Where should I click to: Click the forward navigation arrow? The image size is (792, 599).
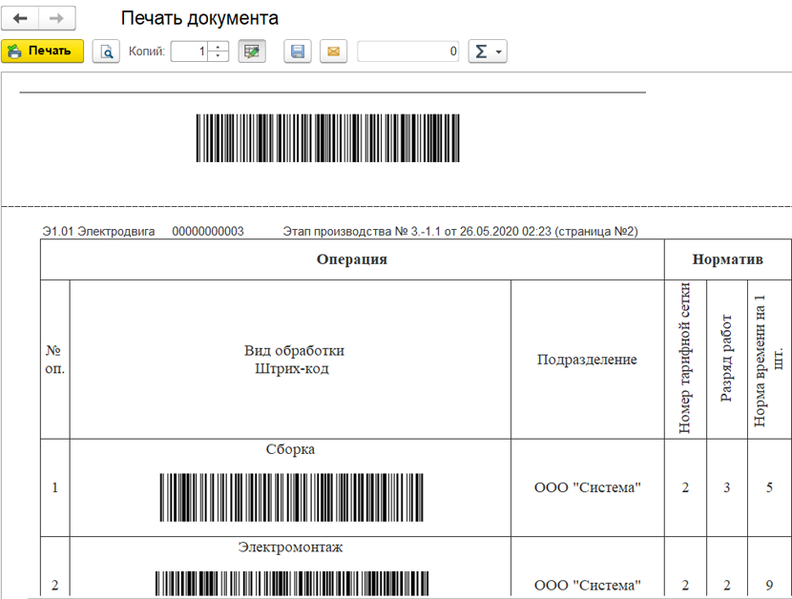56,19
